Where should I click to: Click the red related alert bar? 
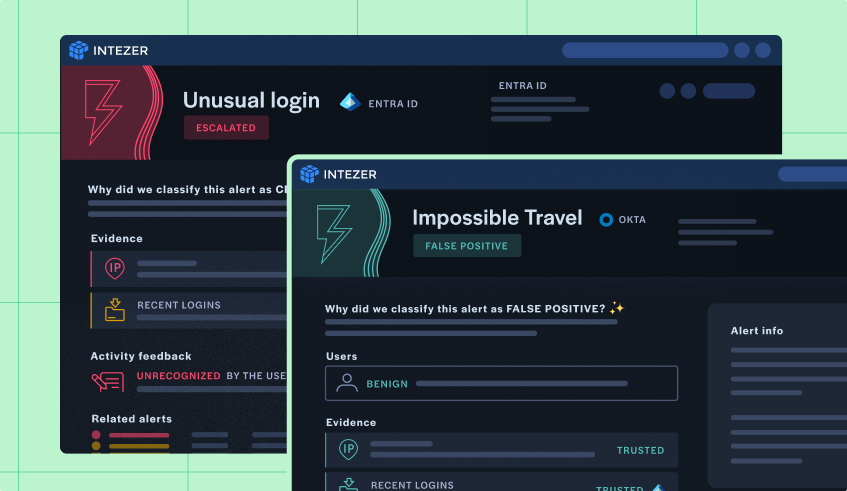139,435
